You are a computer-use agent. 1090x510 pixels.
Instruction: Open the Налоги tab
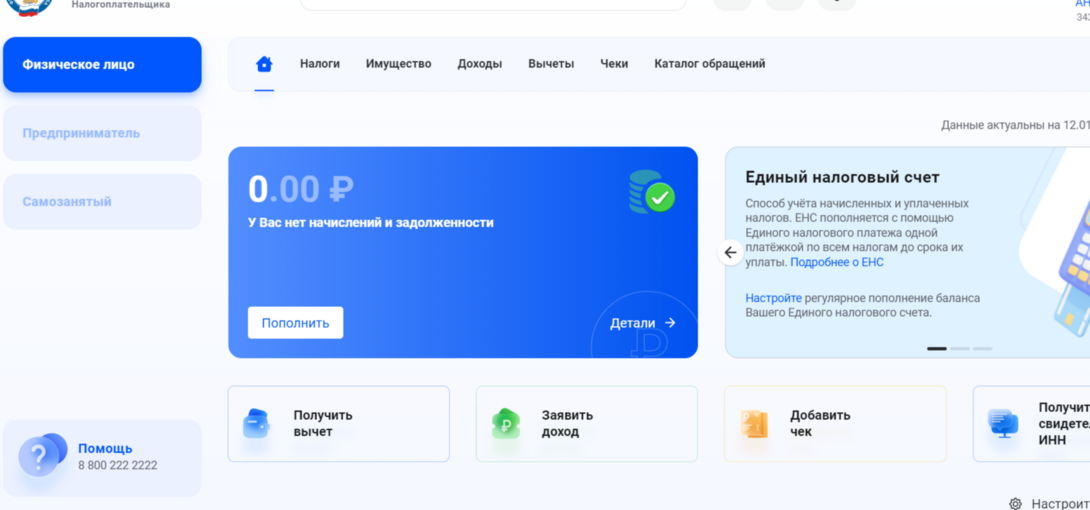pyautogui.click(x=319, y=64)
